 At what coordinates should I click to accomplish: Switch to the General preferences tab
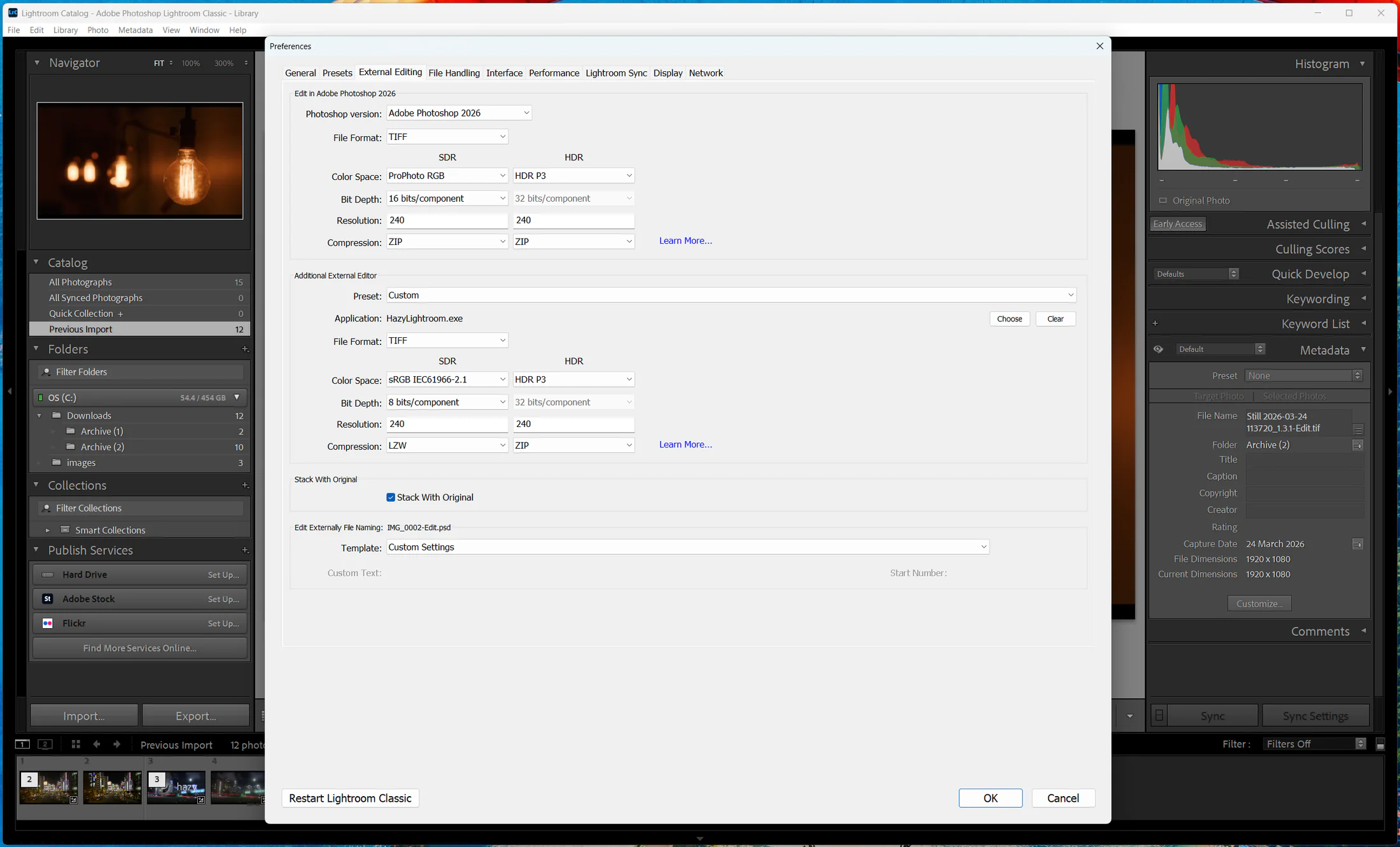pos(300,73)
